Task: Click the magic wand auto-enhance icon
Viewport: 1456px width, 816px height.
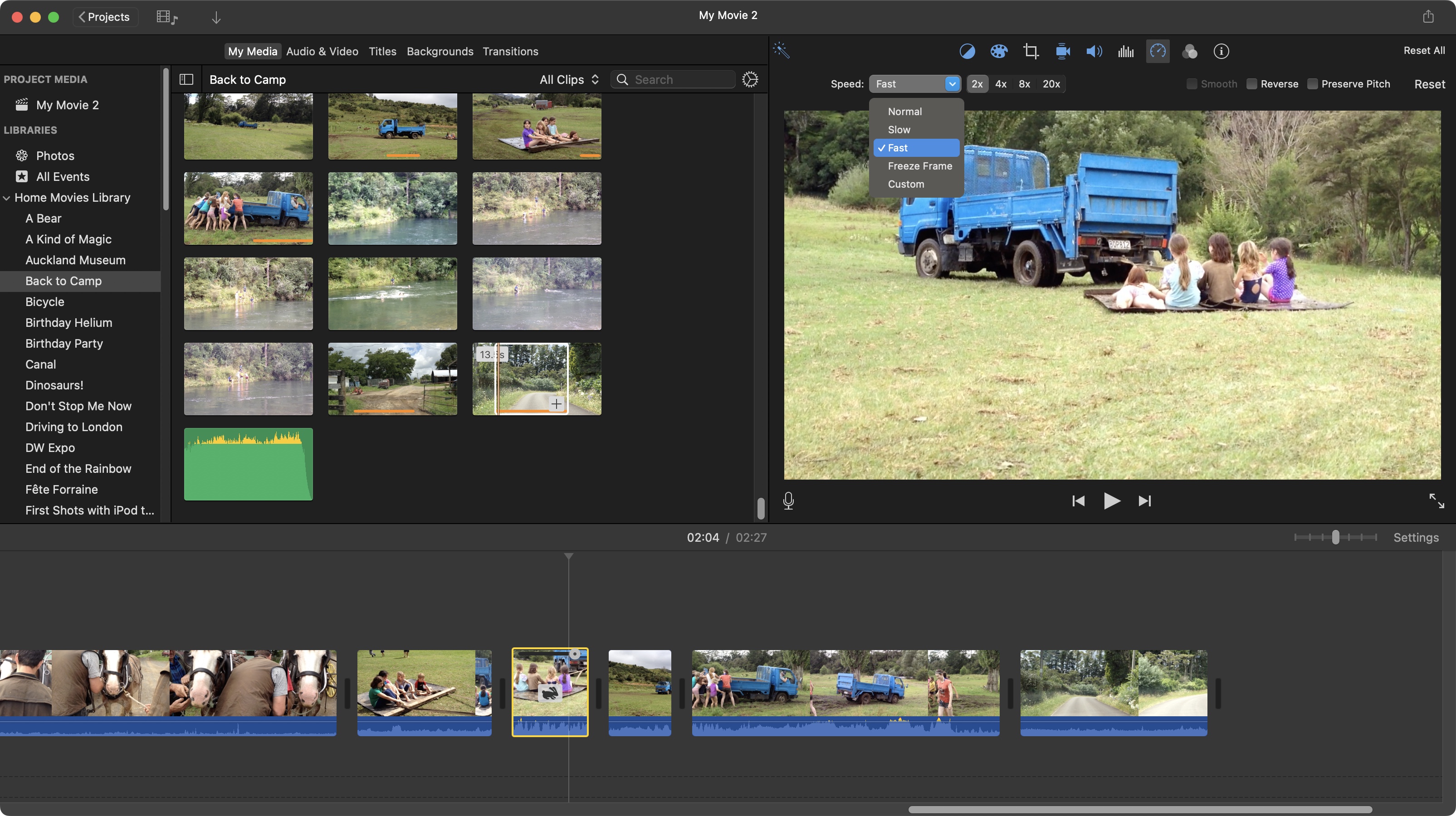Action: [781, 51]
